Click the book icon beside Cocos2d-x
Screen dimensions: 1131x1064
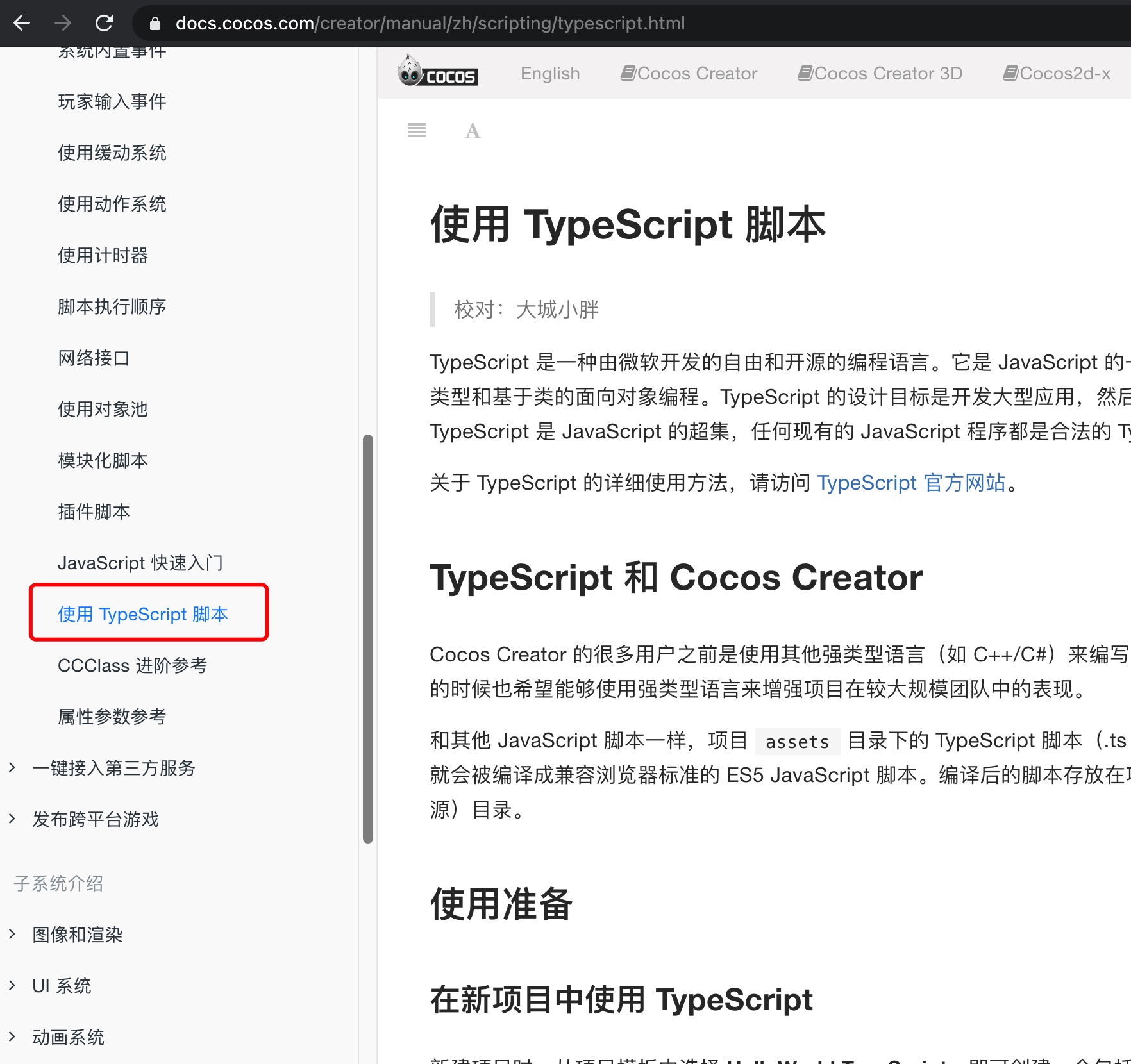tap(1011, 73)
